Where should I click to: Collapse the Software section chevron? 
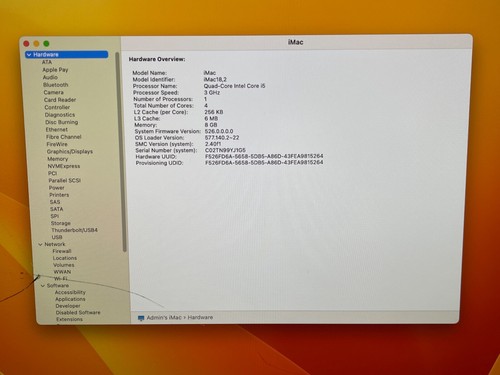coord(43,286)
